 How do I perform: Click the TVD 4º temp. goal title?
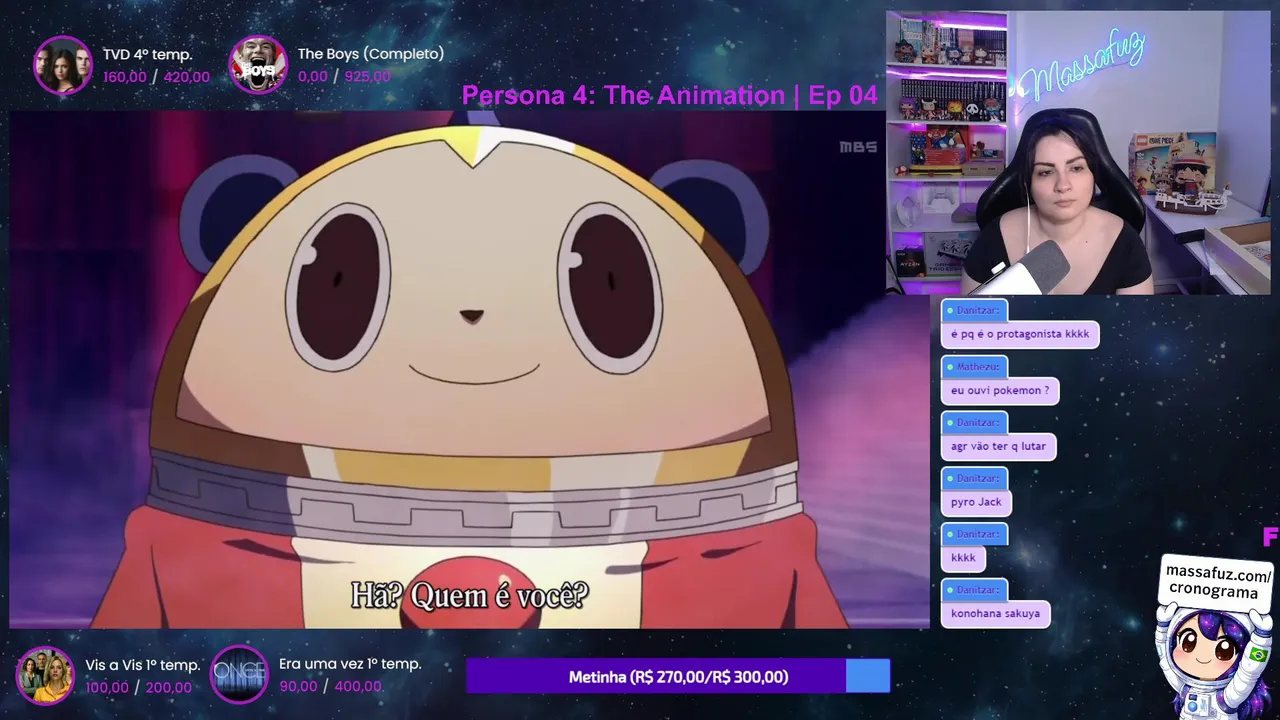pos(147,54)
